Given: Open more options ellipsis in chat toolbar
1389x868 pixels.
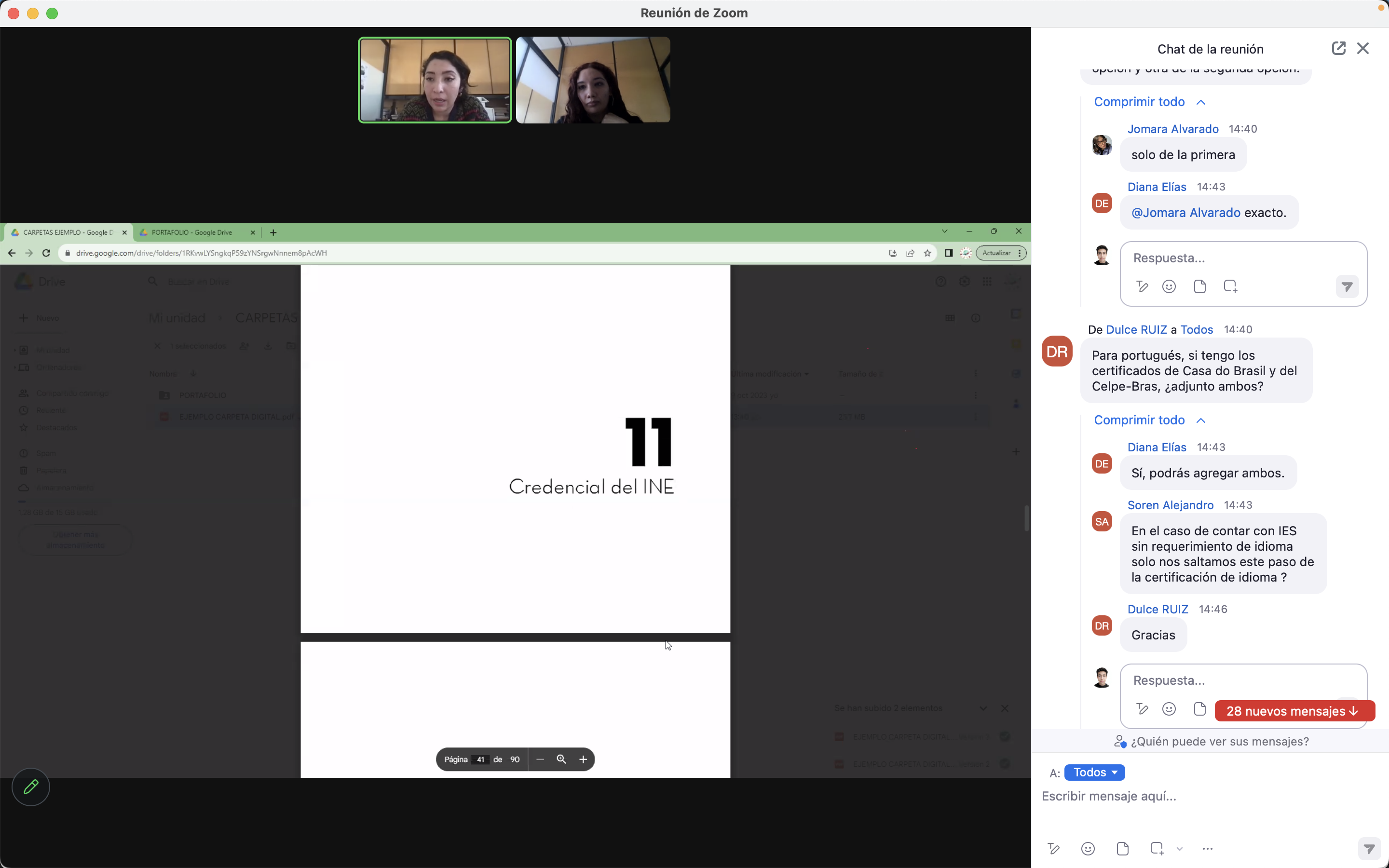Looking at the screenshot, I should pos(1207,849).
